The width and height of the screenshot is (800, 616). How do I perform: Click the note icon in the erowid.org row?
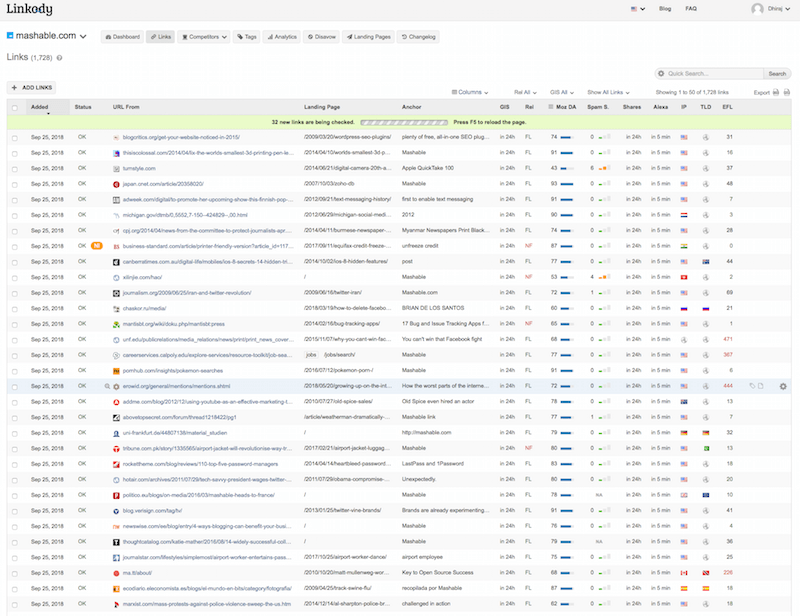click(761, 386)
